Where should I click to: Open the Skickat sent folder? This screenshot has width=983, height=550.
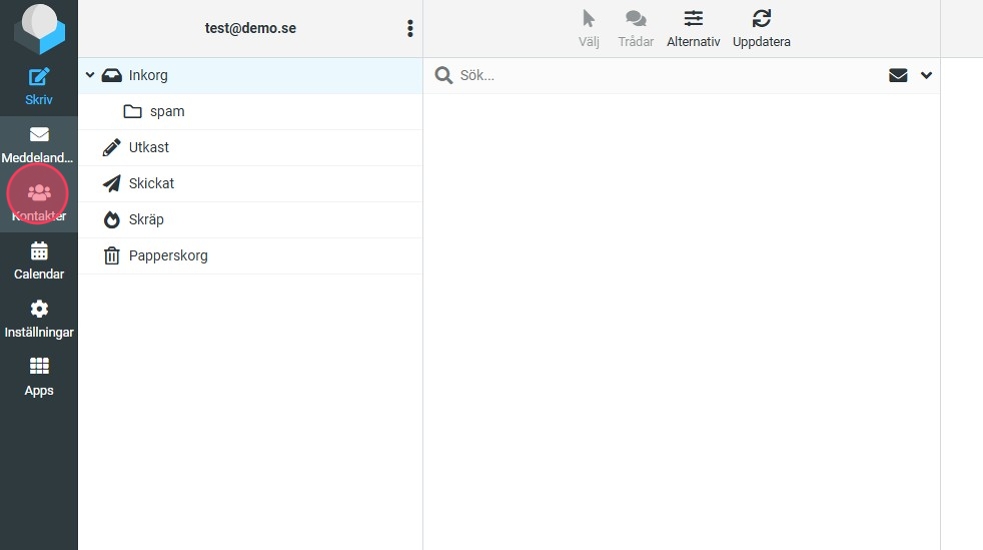click(151, 183)
